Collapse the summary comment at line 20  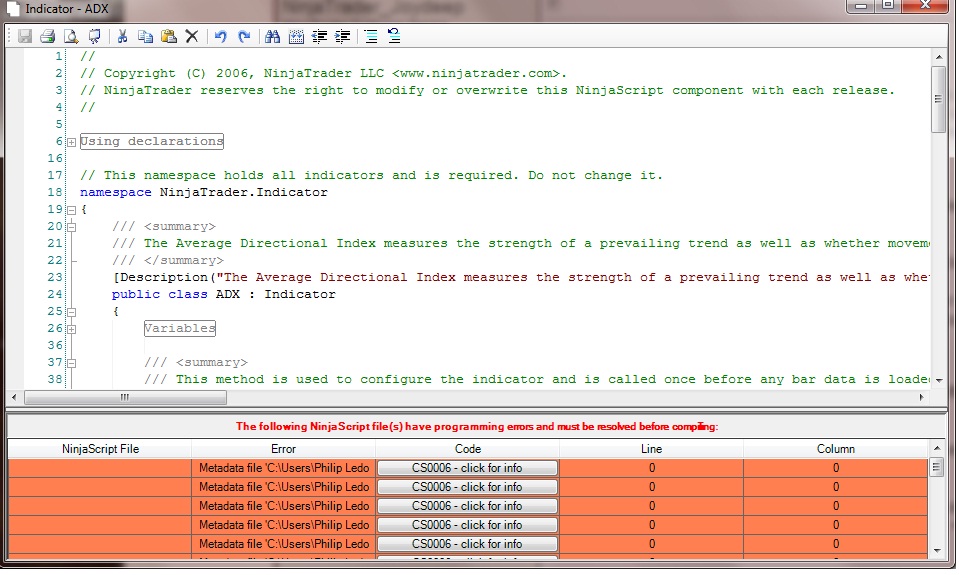72,227
